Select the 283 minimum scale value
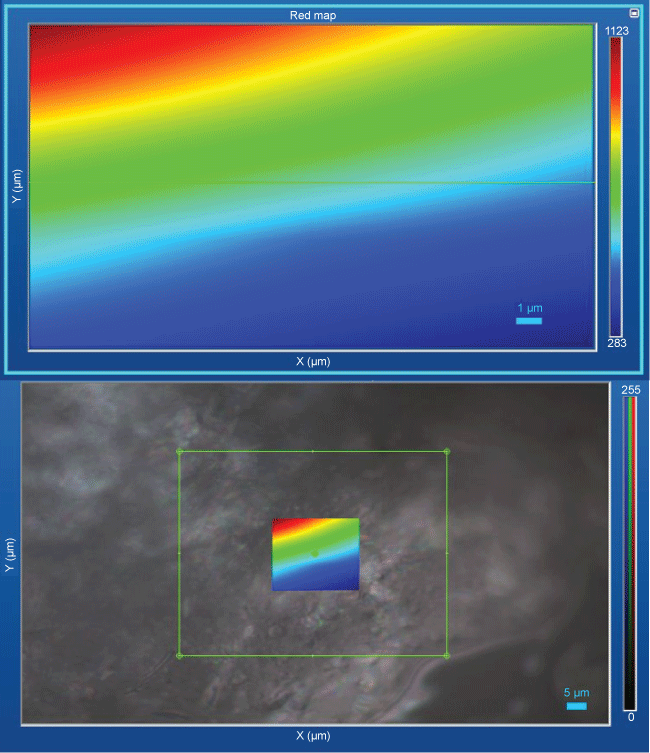 pyautogui.click(x=617, y=343)
